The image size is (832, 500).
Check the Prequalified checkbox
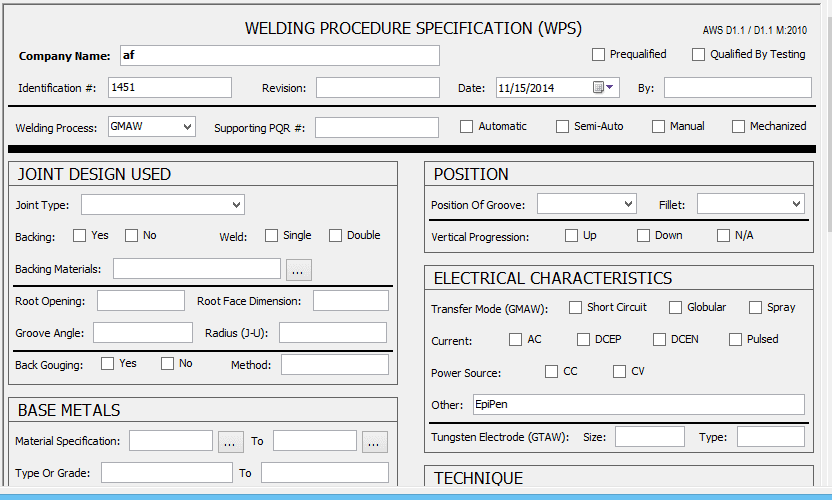tap(598, 55)
